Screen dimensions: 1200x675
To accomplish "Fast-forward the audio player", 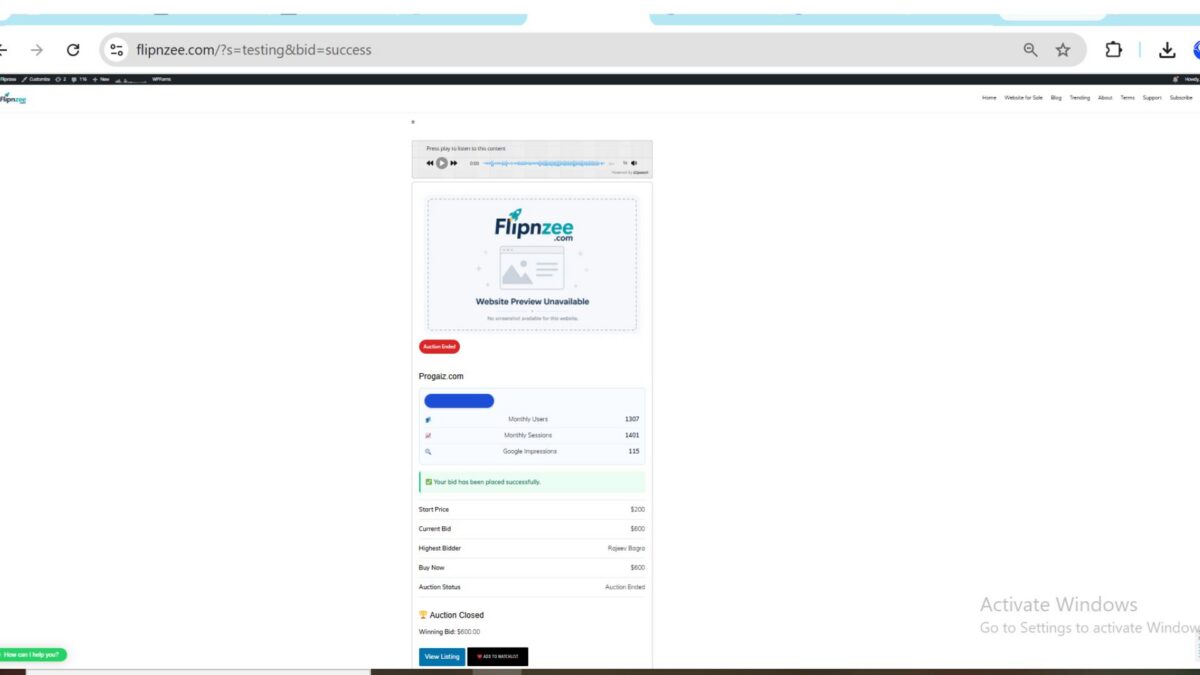I will (454, 163).
